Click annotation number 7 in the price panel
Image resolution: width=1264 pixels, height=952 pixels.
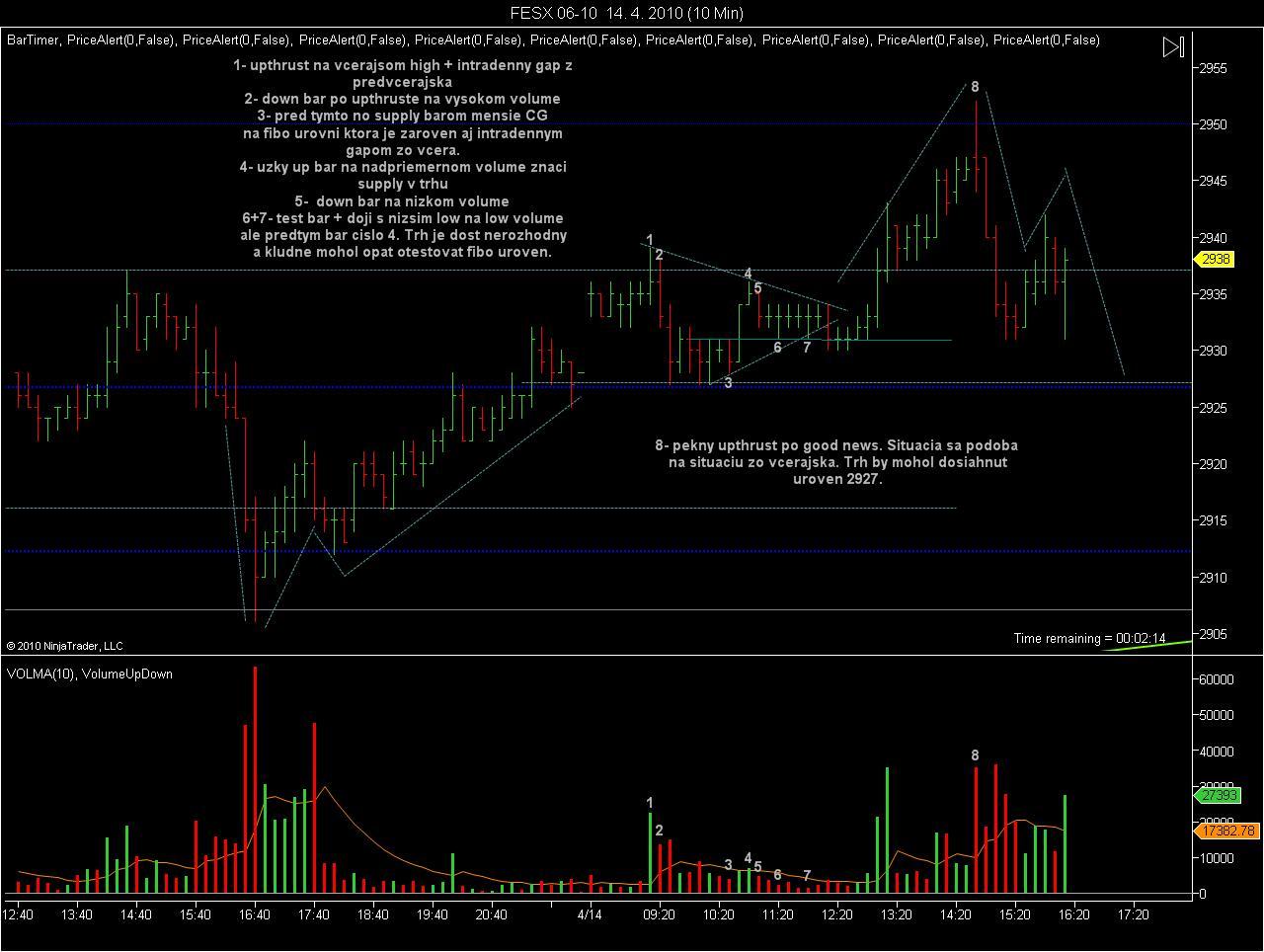(807, 348)
